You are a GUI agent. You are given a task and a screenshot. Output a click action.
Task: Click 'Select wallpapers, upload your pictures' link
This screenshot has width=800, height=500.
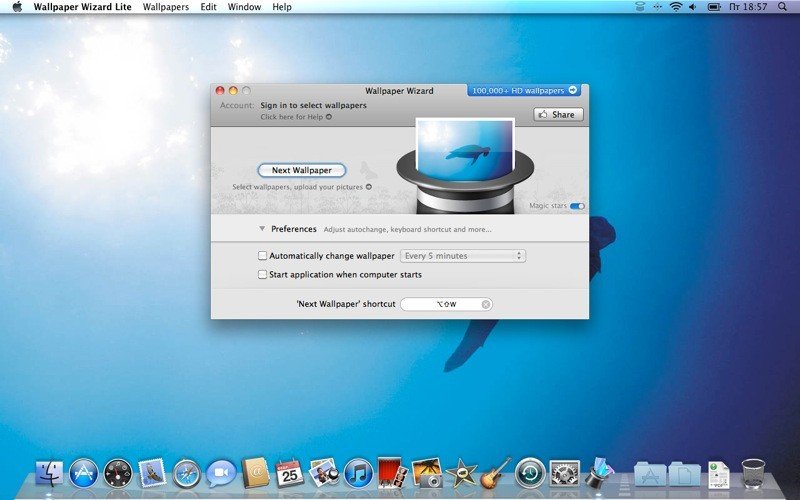tap(297, 187)
